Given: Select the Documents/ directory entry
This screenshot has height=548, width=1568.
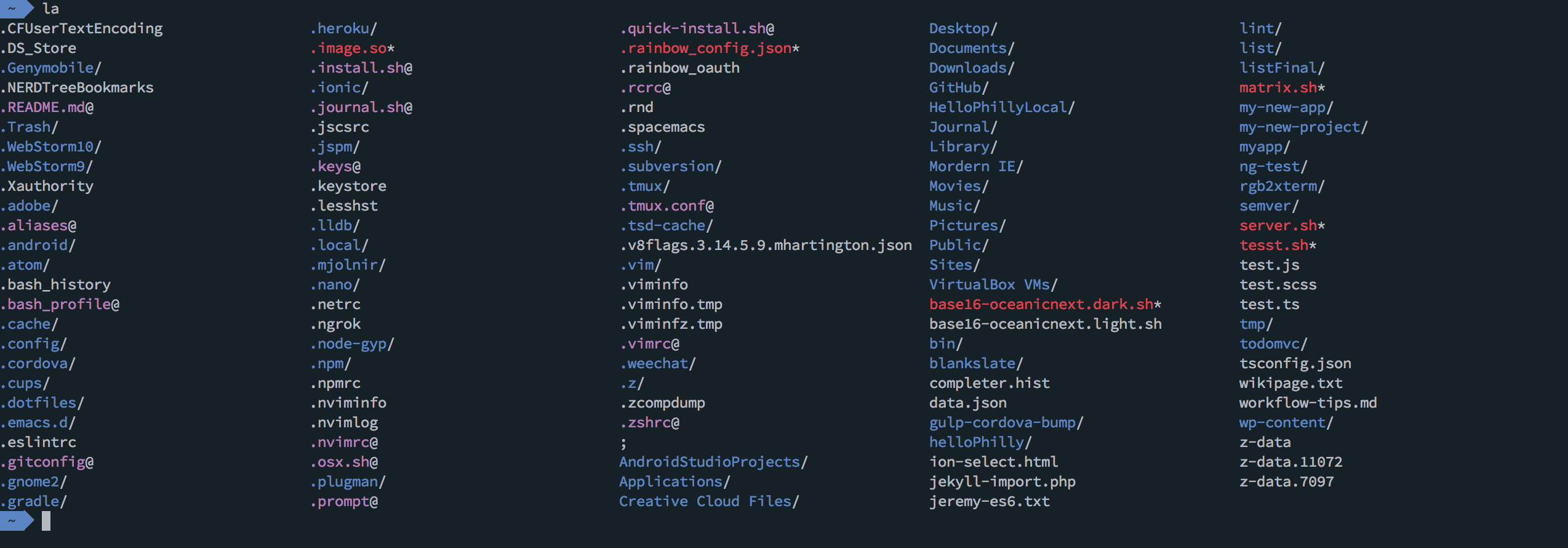Looking at the screenshot, I should (971, 48).
